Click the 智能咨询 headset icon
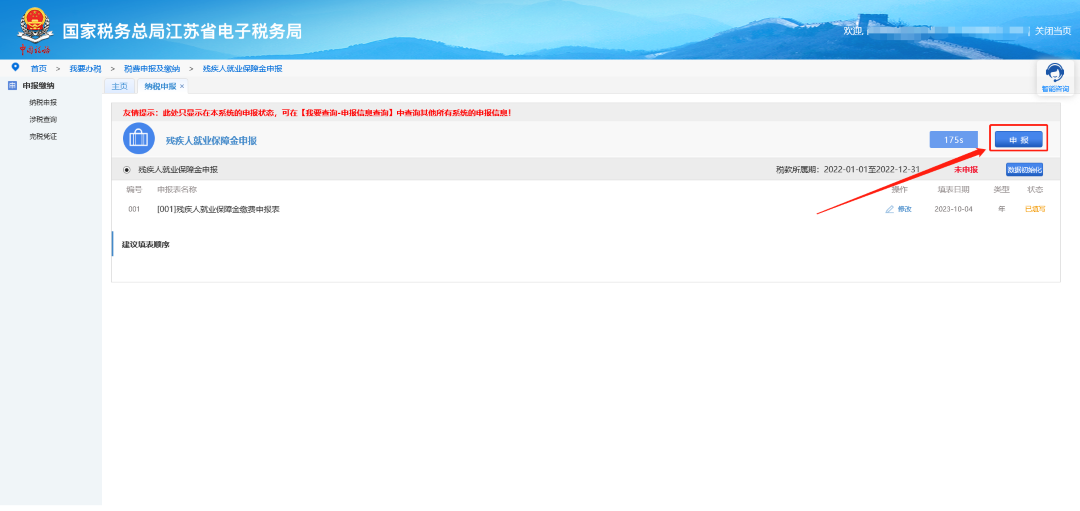1080x511 pixels. click(x=1054, y=74)
